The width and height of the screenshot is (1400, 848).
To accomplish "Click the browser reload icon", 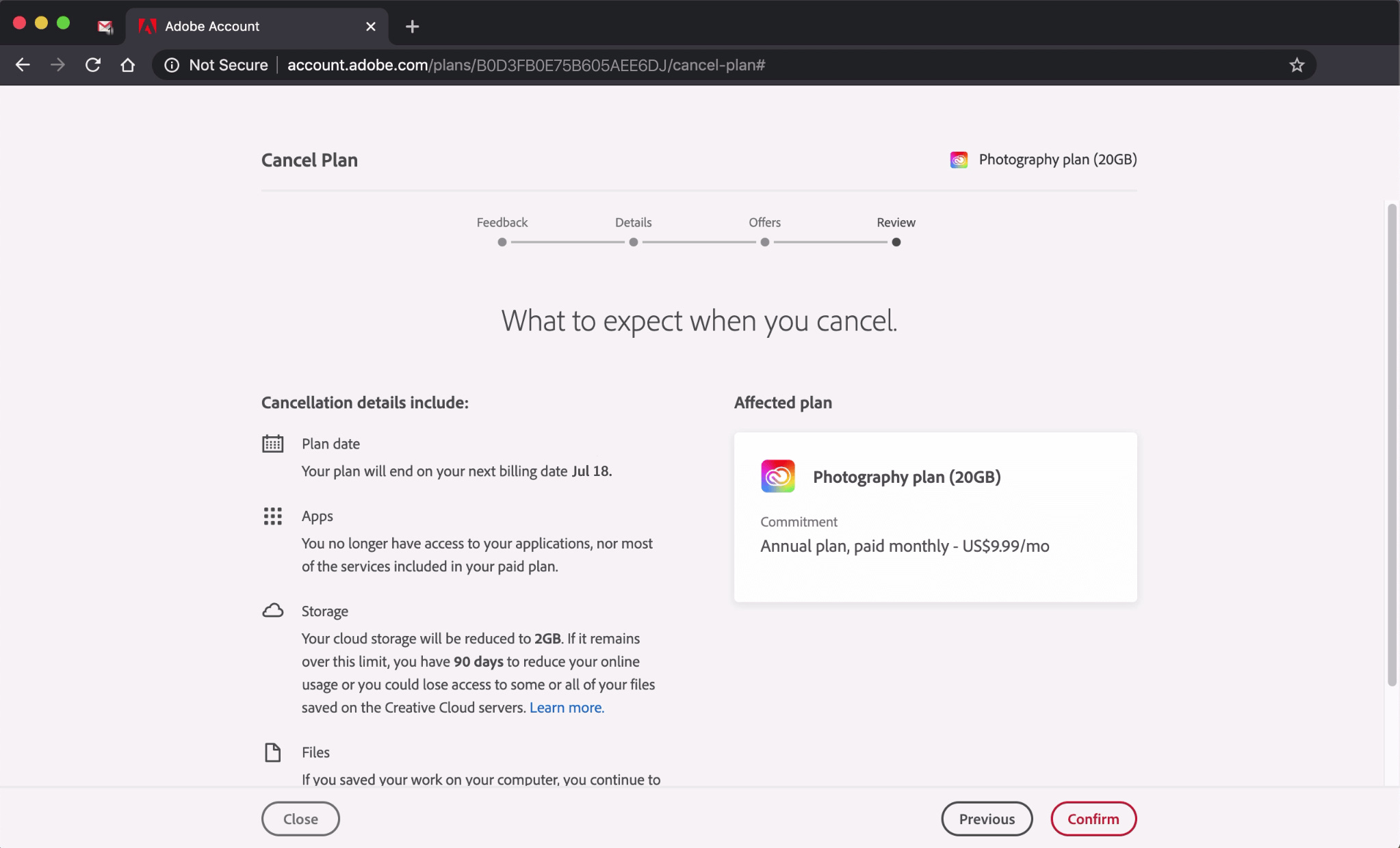I will pyautogui.click(x=92, y=65).
